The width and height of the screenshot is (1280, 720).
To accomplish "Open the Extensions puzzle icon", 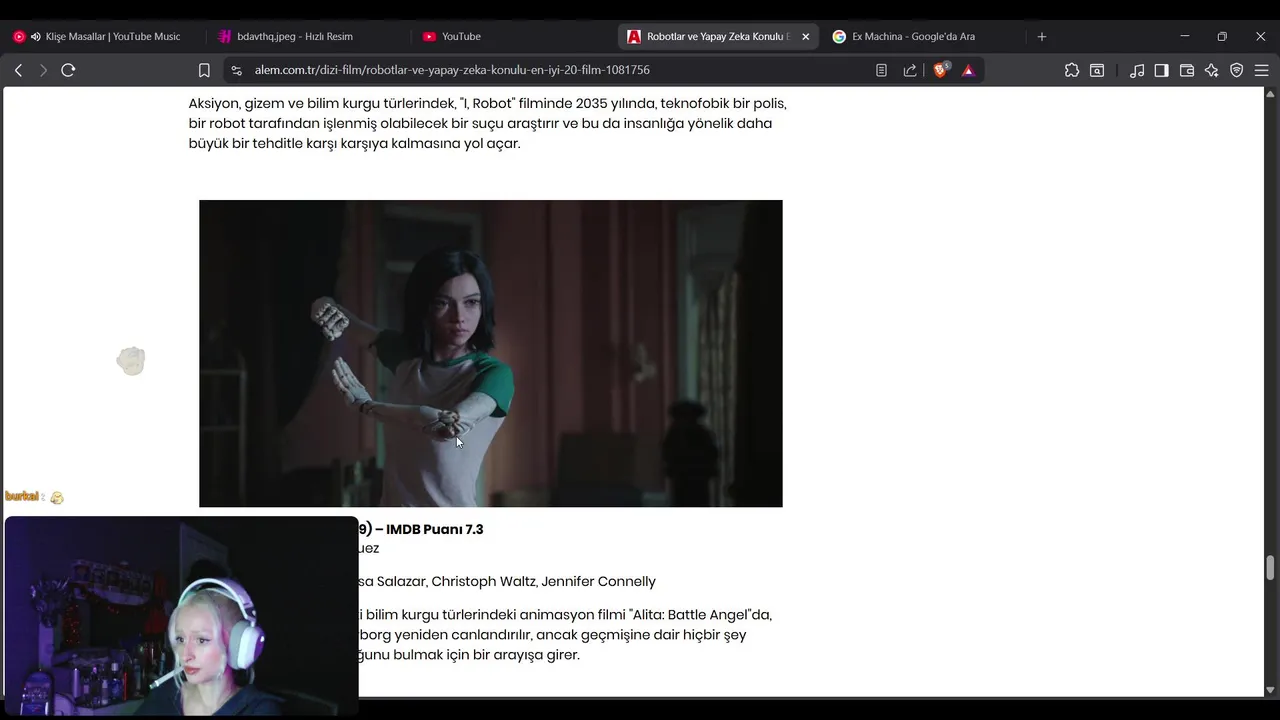I will coord(1072,70).
